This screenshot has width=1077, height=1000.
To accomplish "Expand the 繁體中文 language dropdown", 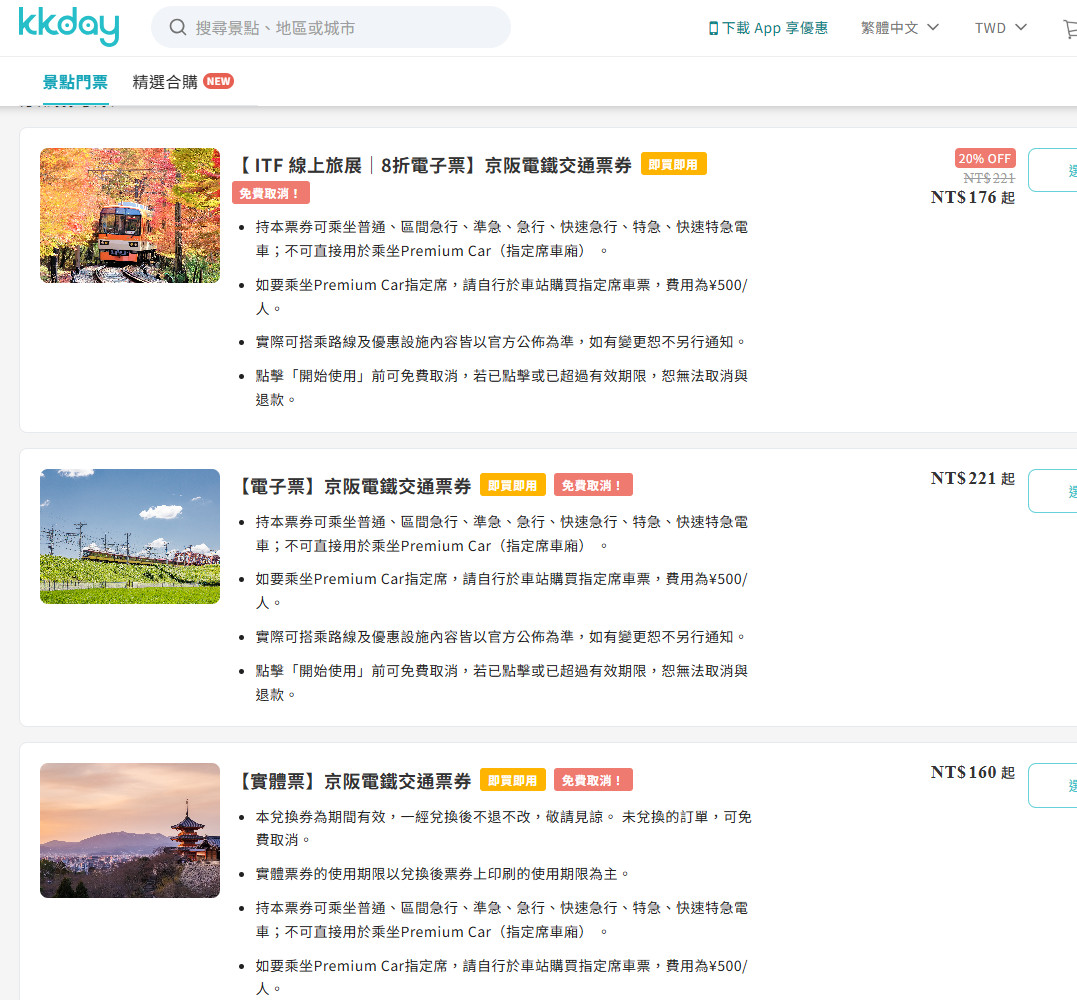I will pyautogui.click(x=899, y=28).
